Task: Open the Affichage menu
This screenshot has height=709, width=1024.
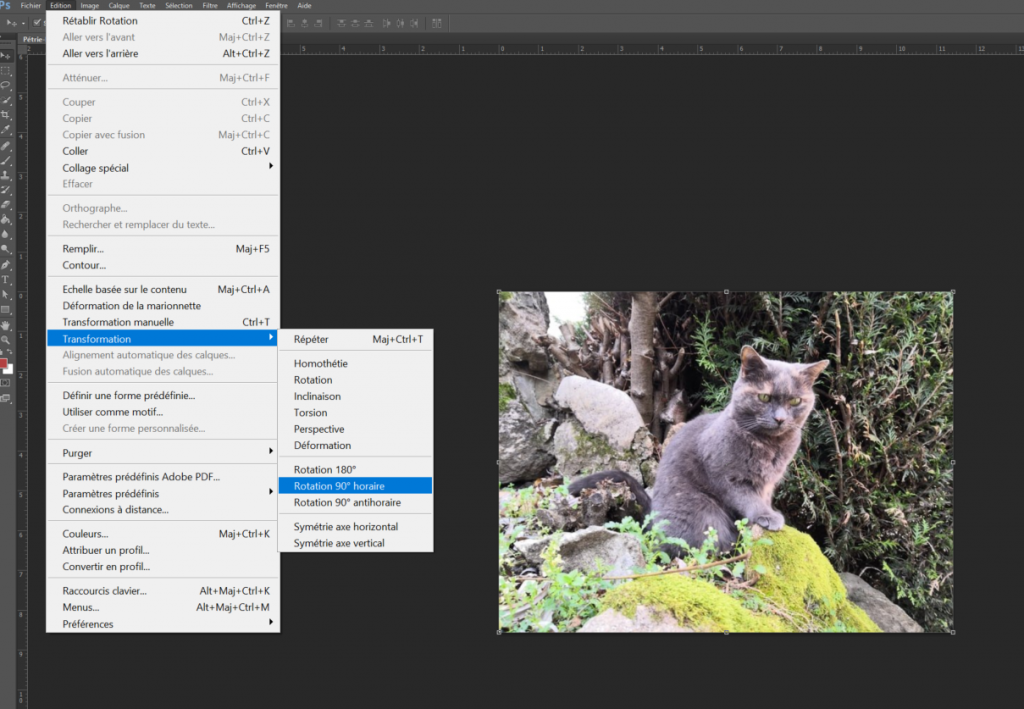Action: (241, 5)
